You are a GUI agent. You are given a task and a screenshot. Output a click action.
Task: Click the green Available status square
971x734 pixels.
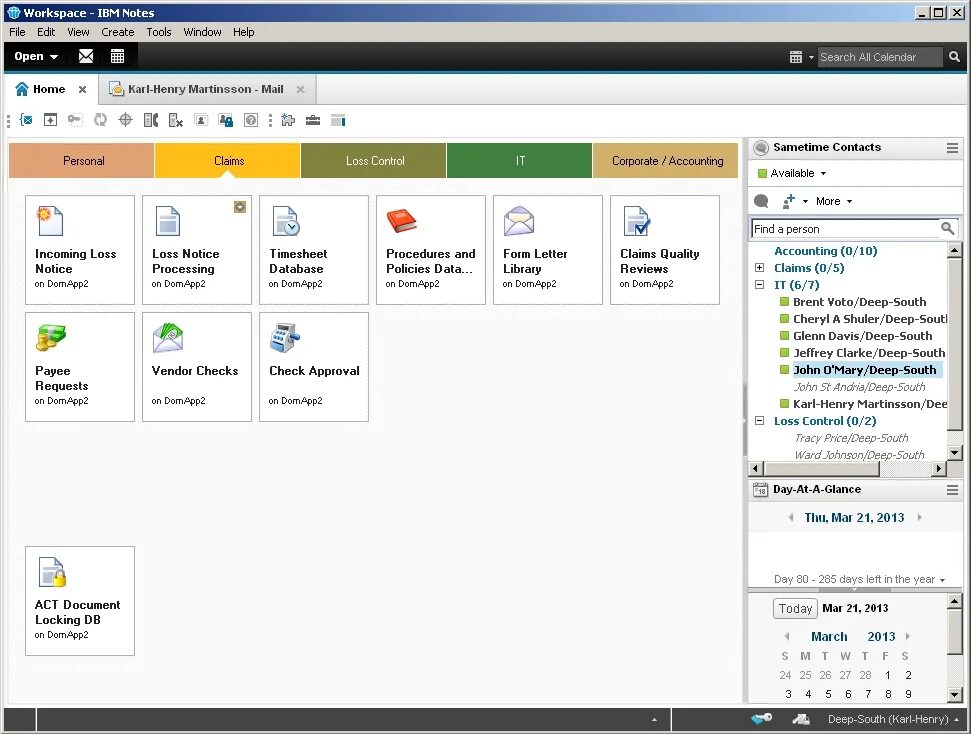[763, 172]
